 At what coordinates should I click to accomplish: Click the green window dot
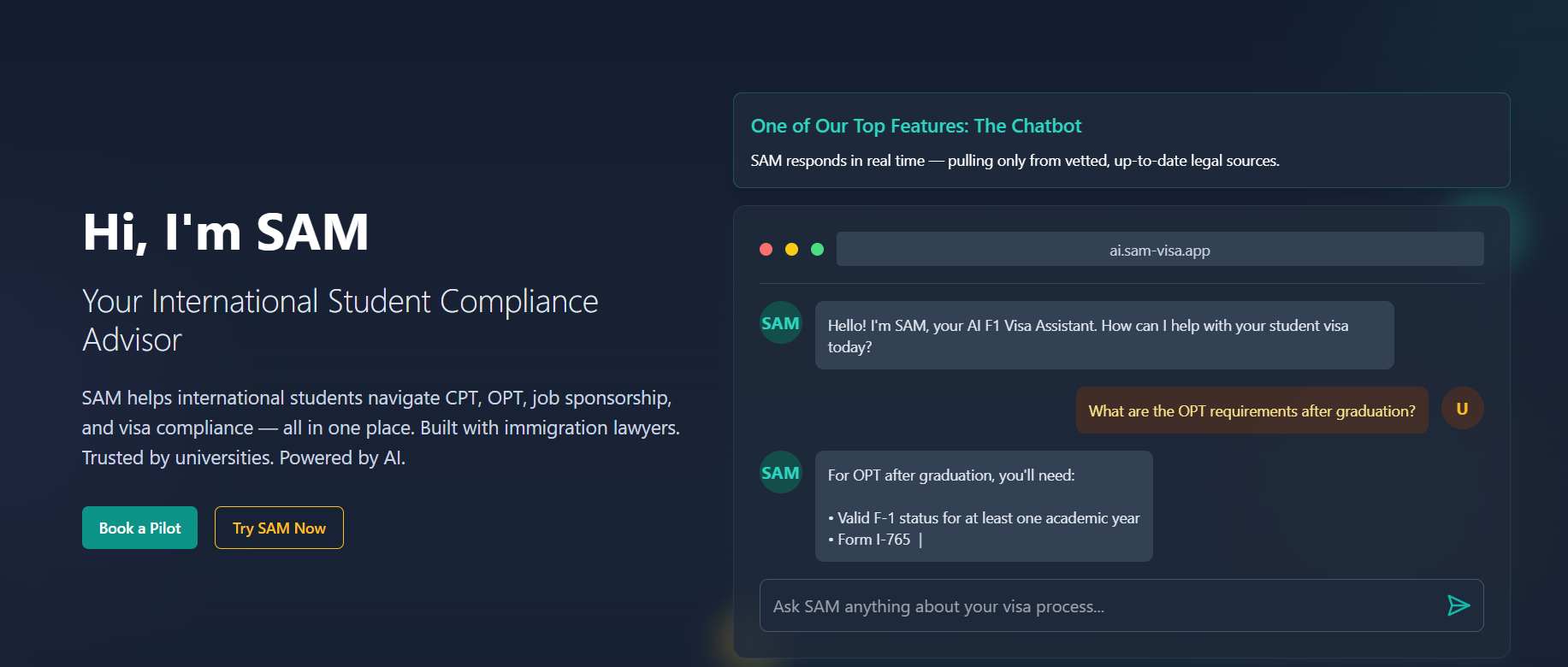[818, 249]
